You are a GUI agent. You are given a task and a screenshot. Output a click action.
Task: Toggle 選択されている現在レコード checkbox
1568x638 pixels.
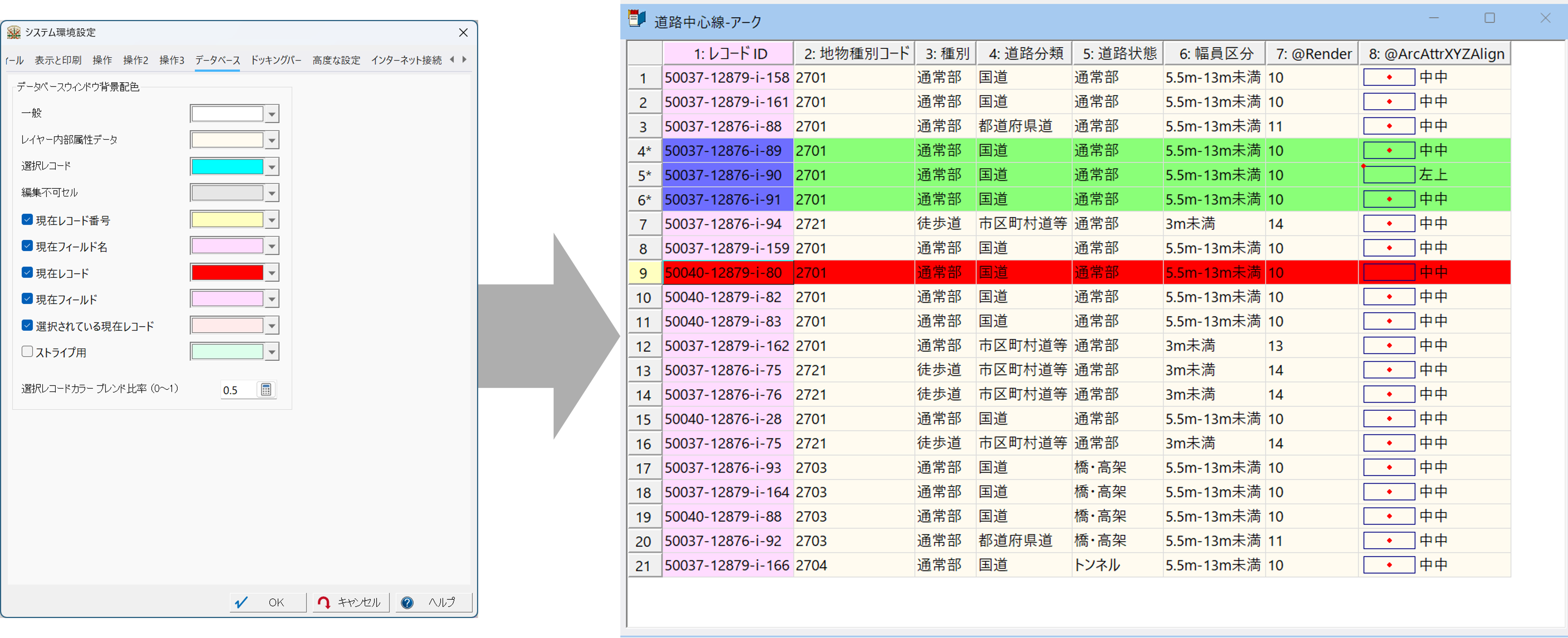pyautogui.click(x=27, y=326)
